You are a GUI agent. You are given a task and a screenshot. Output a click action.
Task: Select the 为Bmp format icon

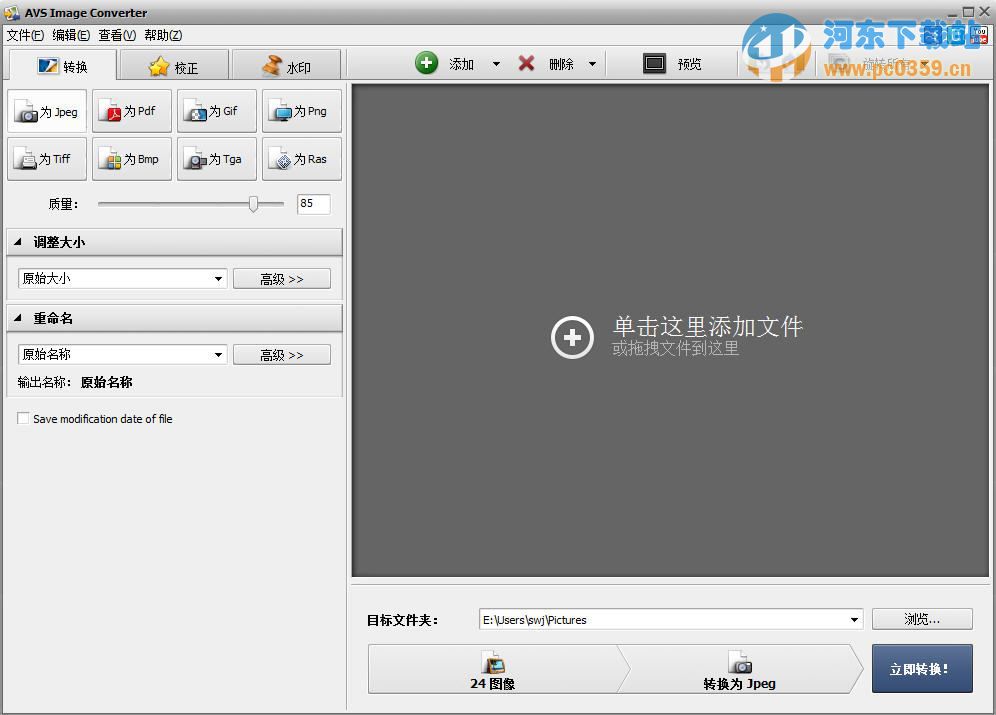click(x=131, y=158)
